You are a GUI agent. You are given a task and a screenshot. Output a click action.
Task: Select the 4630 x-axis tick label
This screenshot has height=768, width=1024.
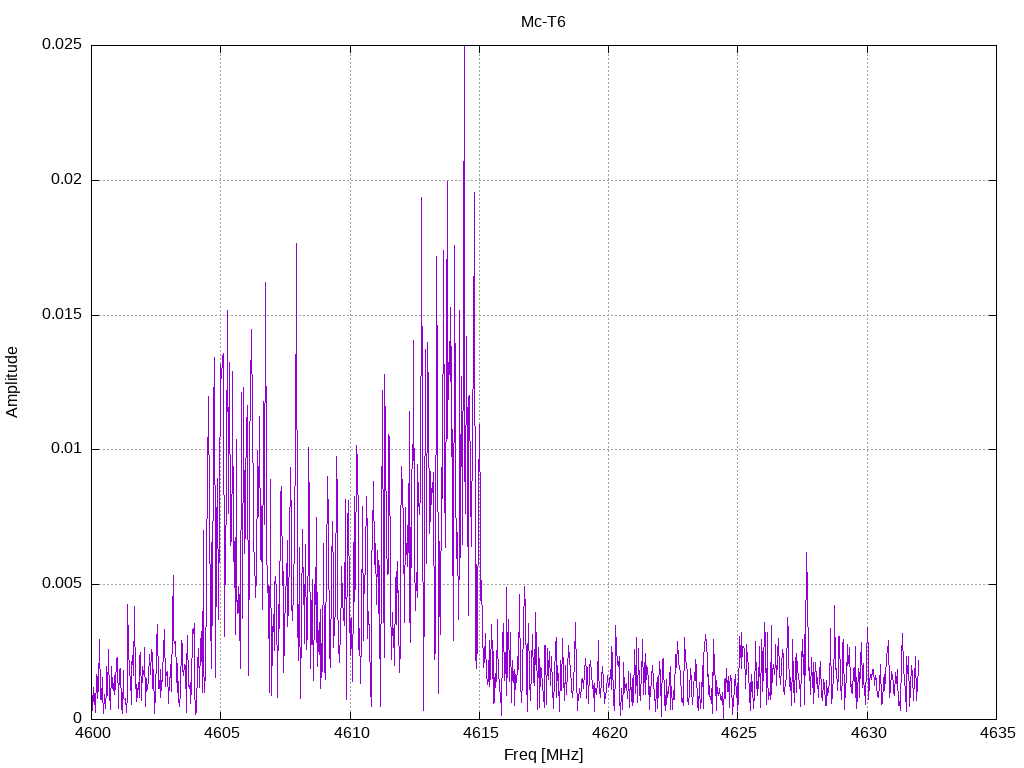click(x=867, y=732)
